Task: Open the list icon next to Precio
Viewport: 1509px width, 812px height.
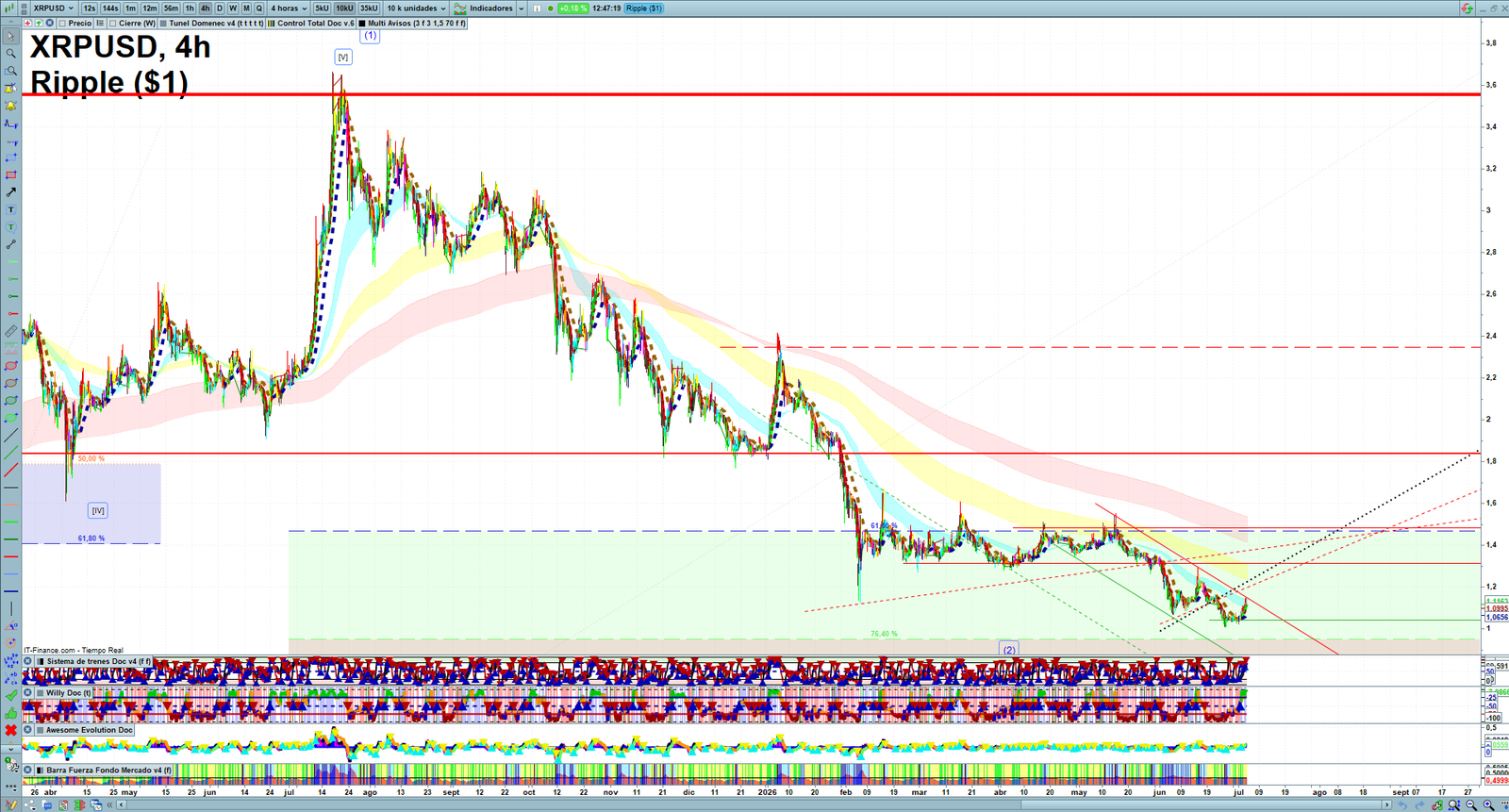Action: tap(100, 23)
